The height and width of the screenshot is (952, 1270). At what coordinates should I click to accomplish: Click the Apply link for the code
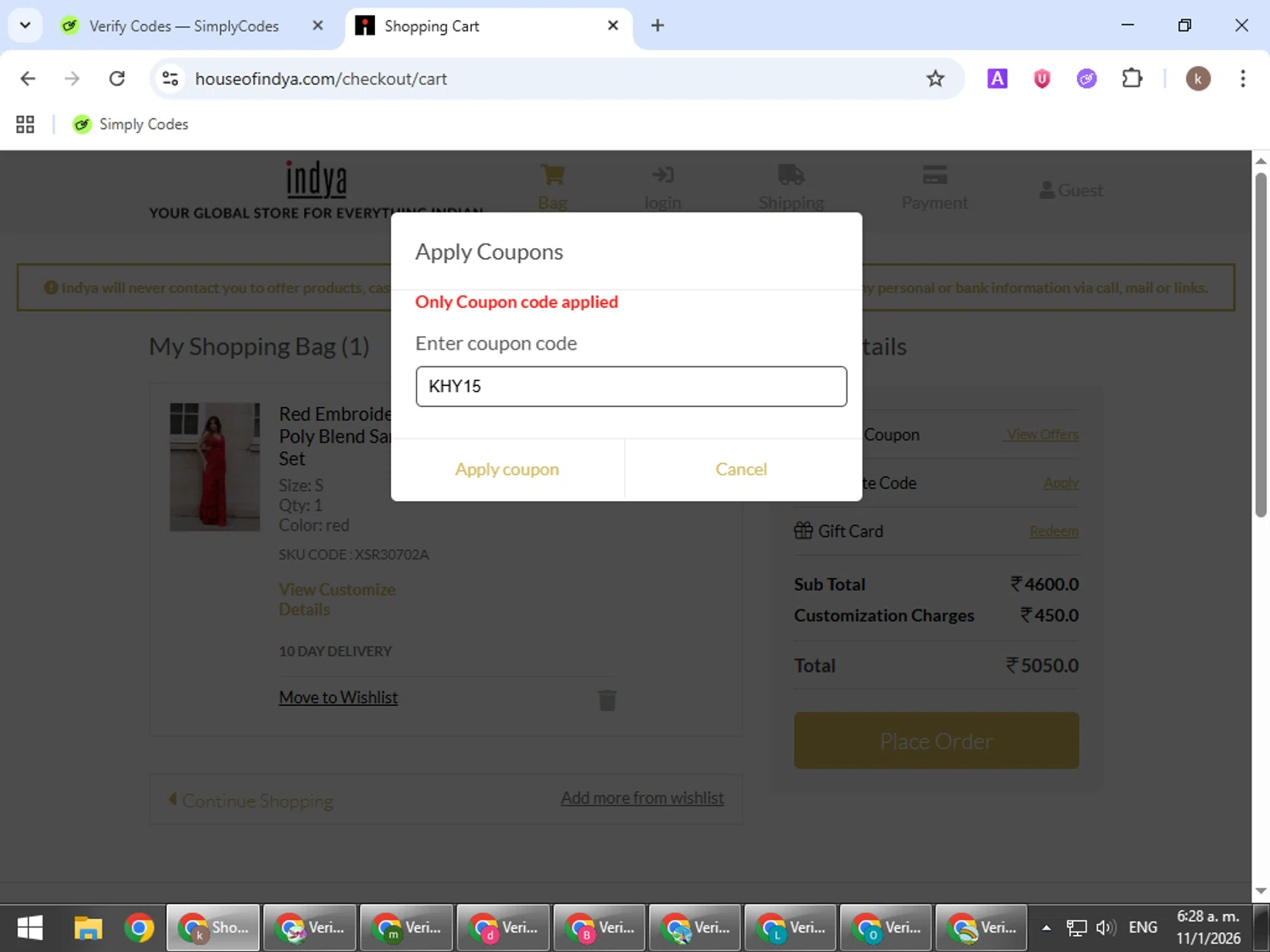pos(1061,483)
